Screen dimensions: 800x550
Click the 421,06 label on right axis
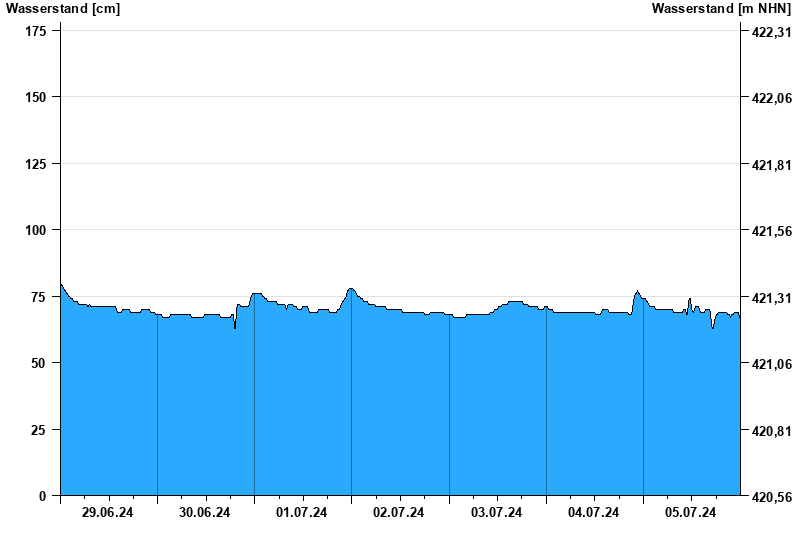point(772,364)
